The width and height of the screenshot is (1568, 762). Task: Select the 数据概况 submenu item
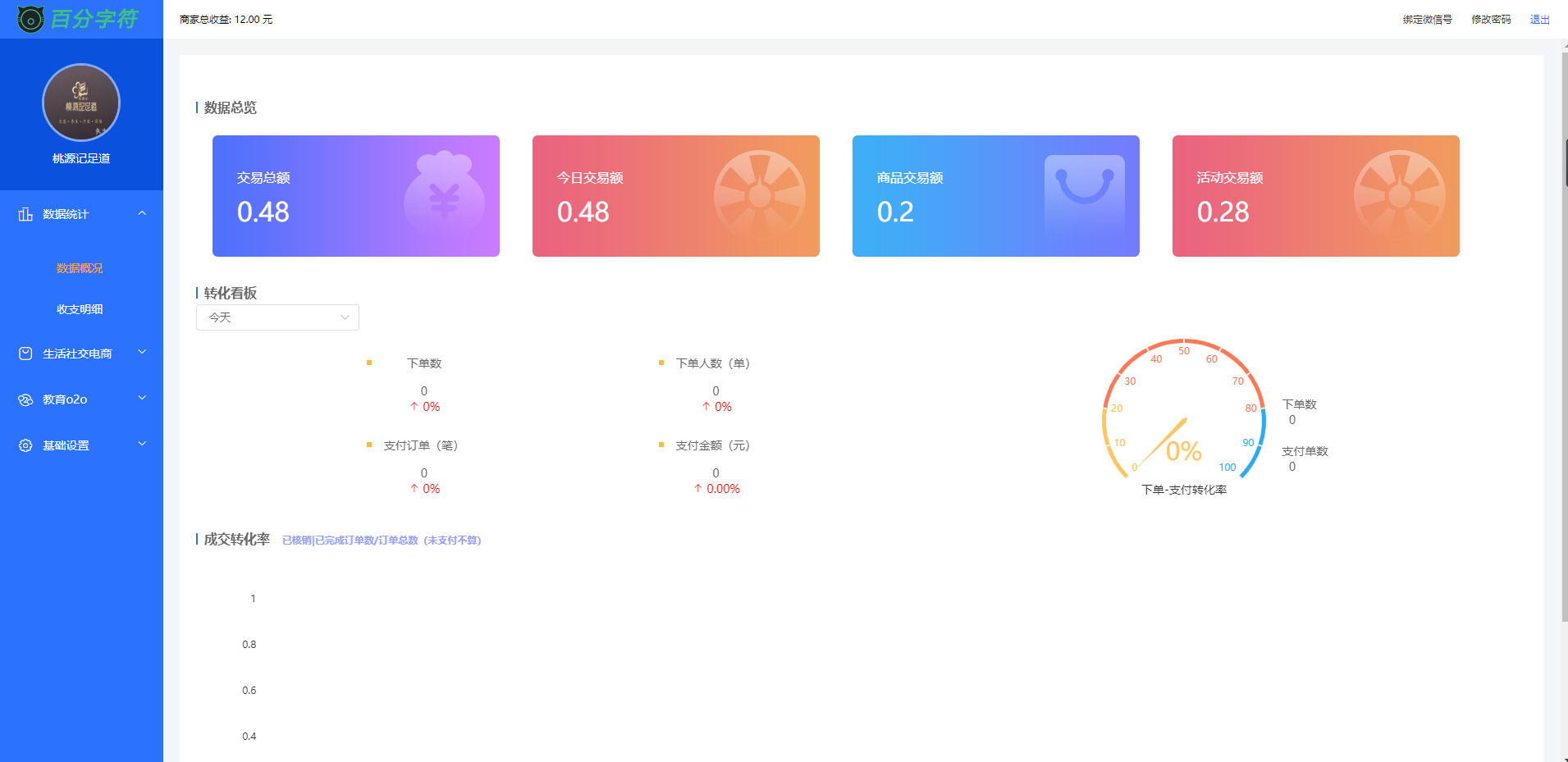tap(80, 268)
